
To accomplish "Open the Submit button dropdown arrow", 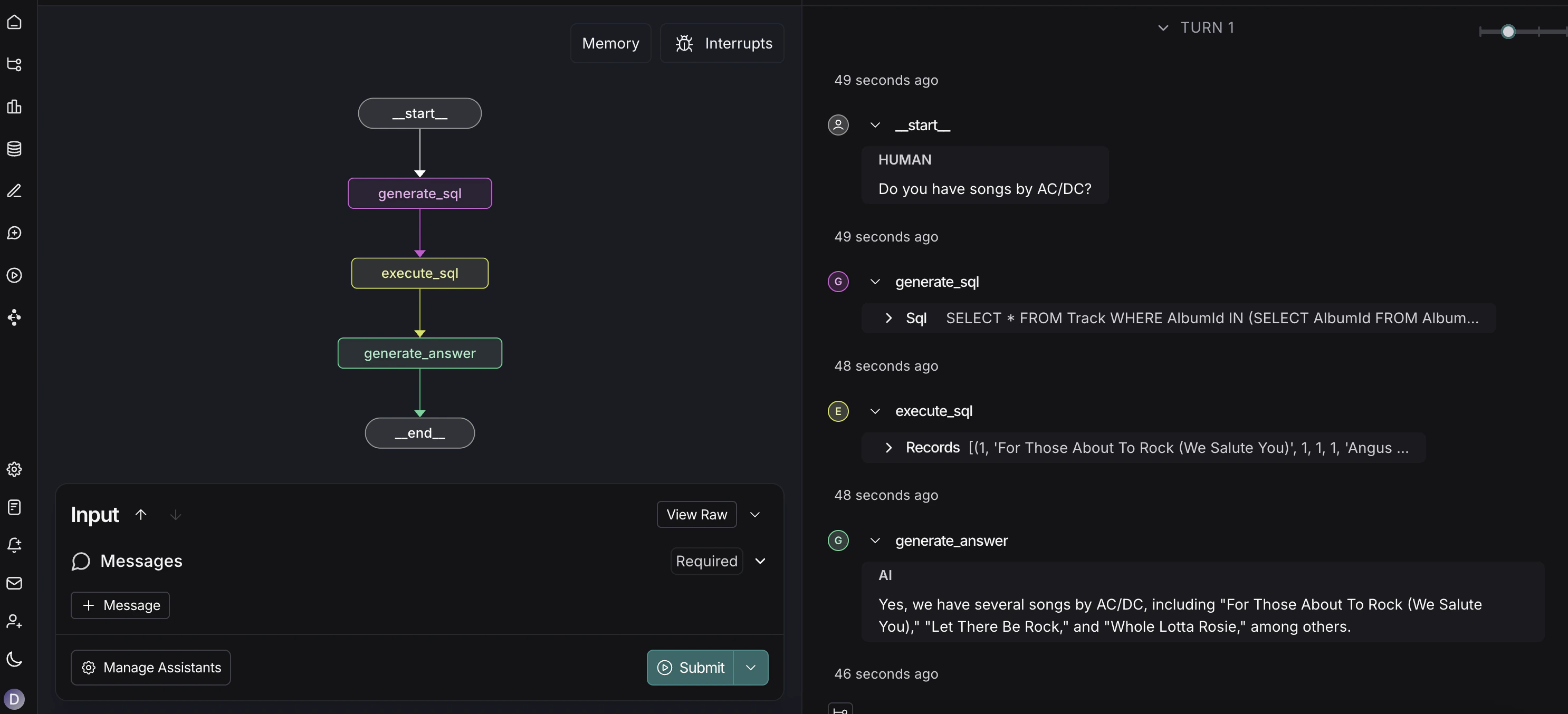I will [x=751, y=667].
